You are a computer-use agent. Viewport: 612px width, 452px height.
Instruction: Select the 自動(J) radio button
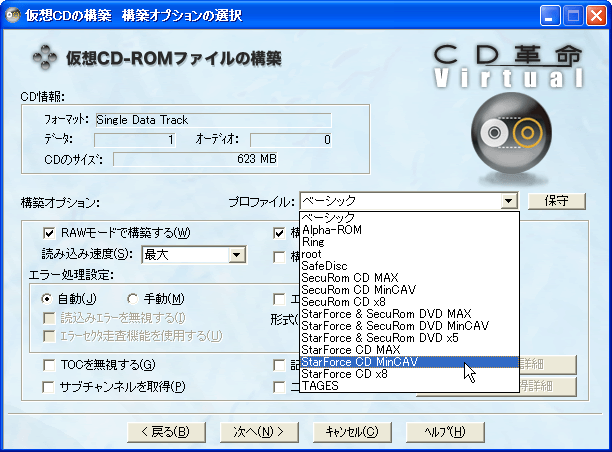[x=47, y=299]
